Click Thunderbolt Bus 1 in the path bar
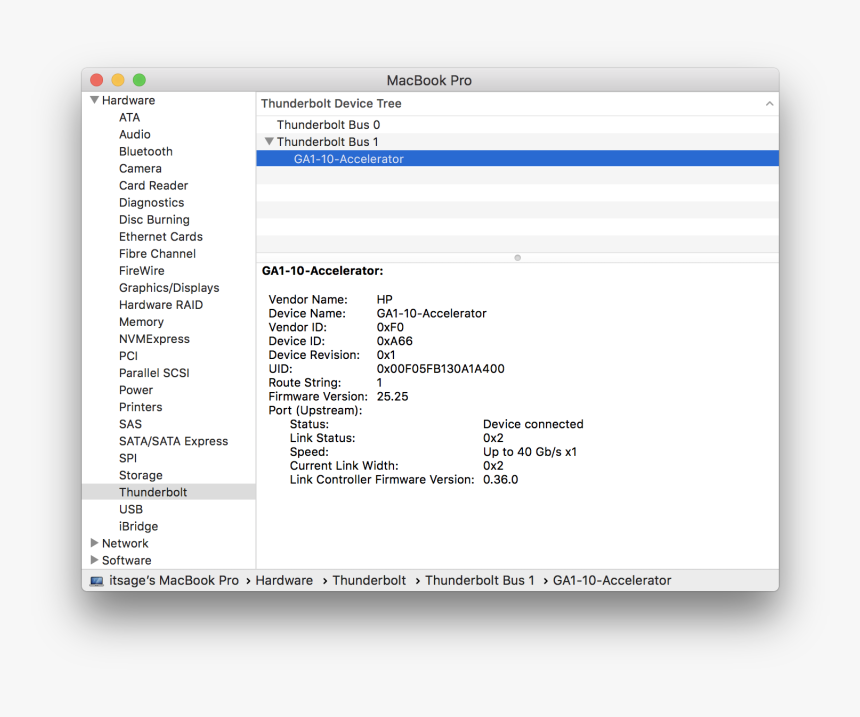860x717 pixels. [479, 581]
